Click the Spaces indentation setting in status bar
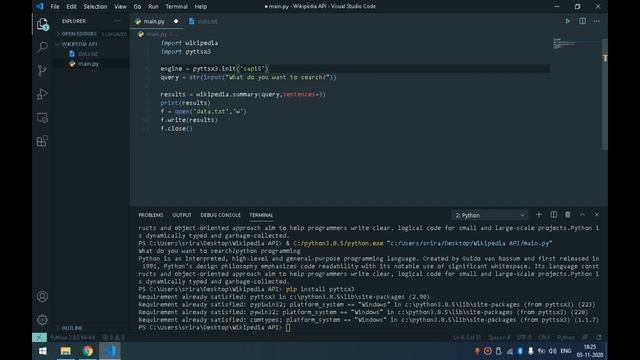Viewport: 640px width, 360px height. [x=499, y=338]
